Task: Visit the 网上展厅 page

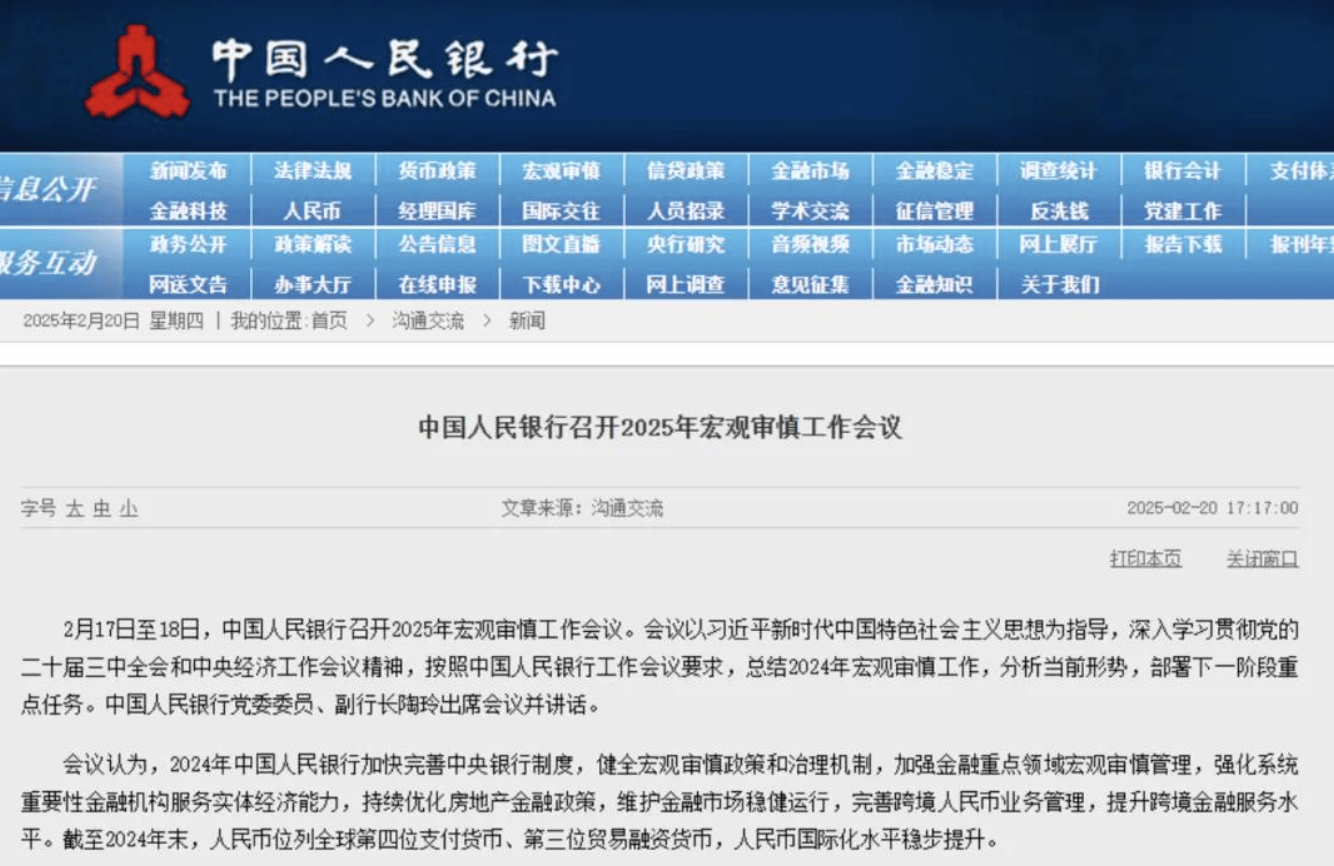Action: tap(1058, 244)
